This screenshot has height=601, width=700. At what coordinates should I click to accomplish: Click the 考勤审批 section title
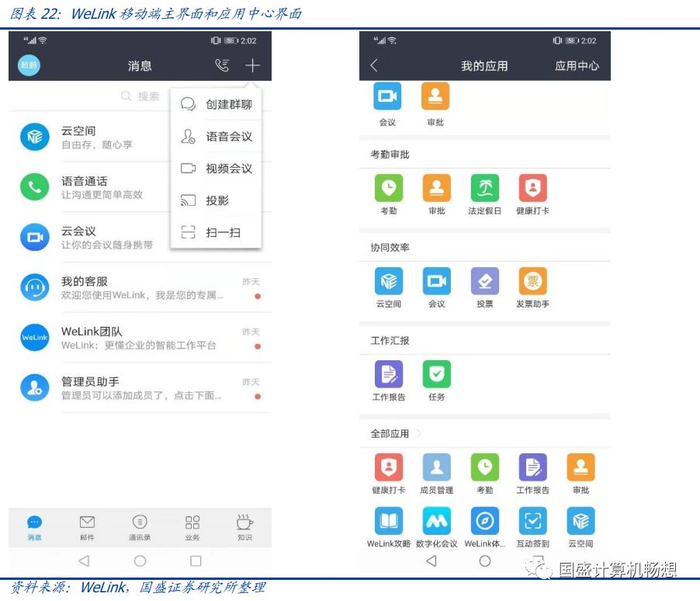[390, 154]
